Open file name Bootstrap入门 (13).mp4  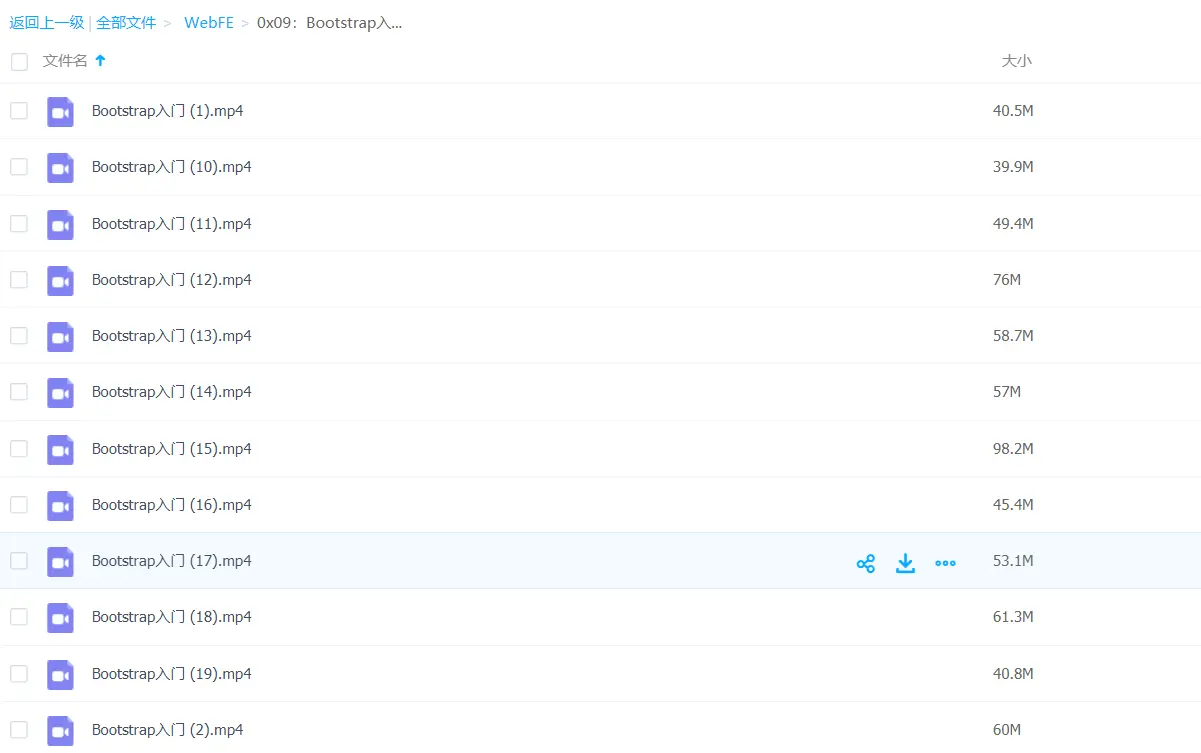coord(171,336)
